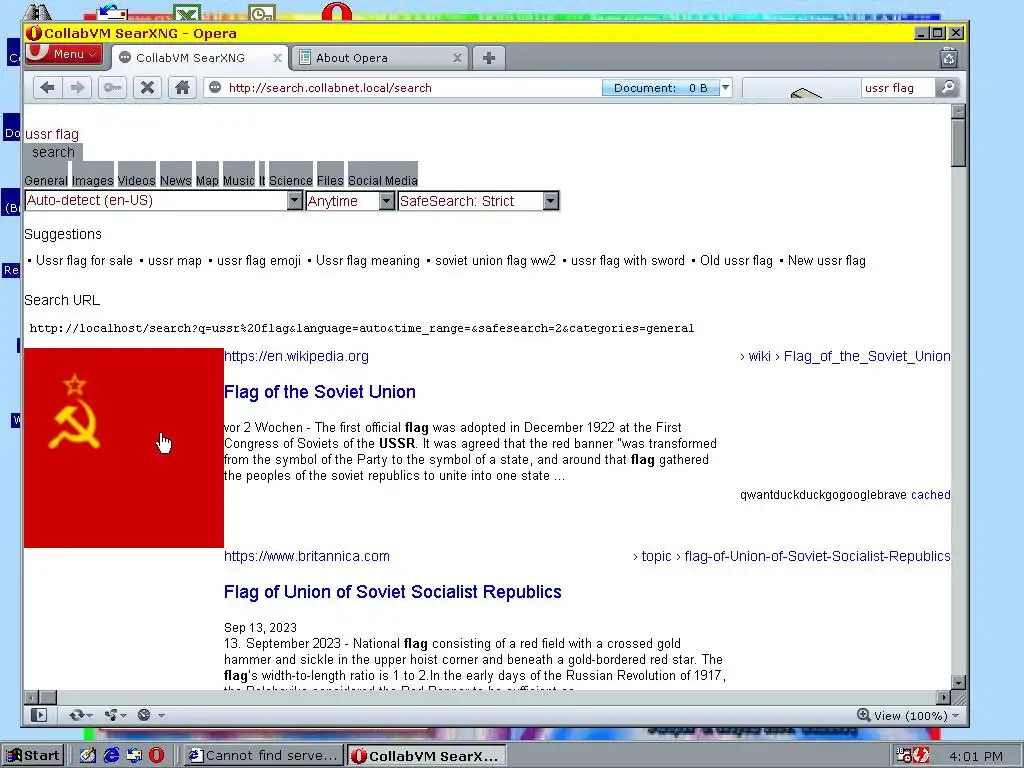Open the password wand key button
Image resolution: width=1024 pixels, height=768 pixels.
tap(112, 88)
